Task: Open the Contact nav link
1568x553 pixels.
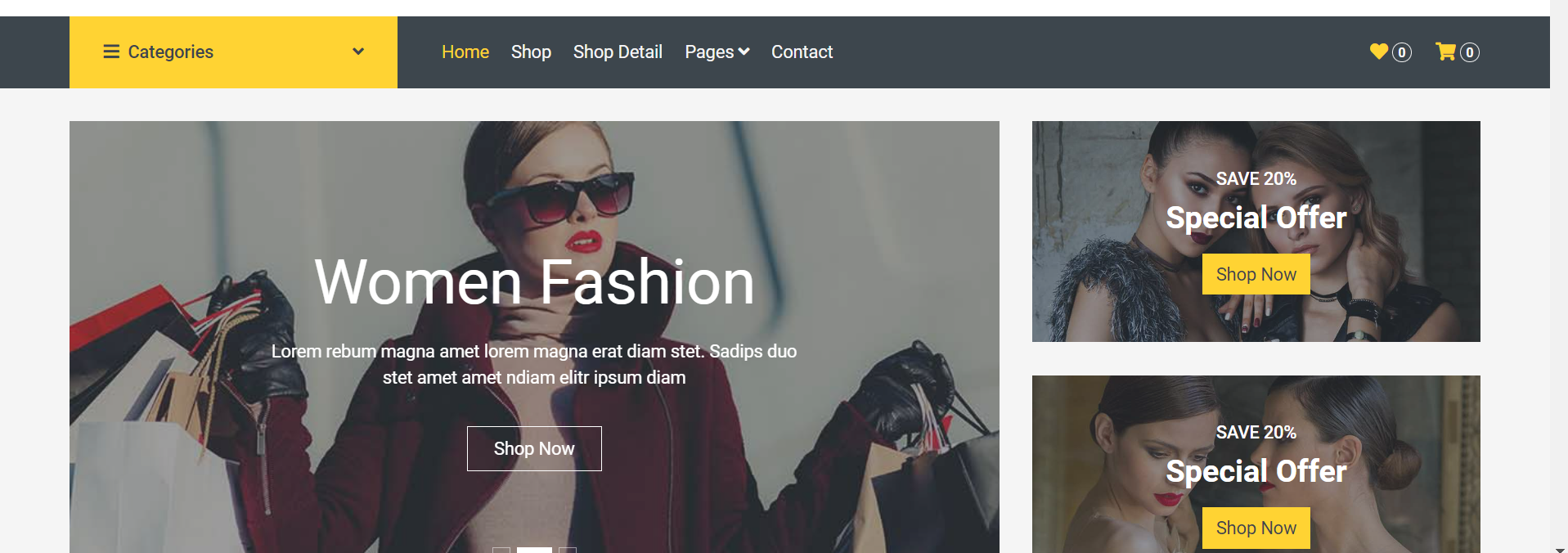Action: point(802,52)
